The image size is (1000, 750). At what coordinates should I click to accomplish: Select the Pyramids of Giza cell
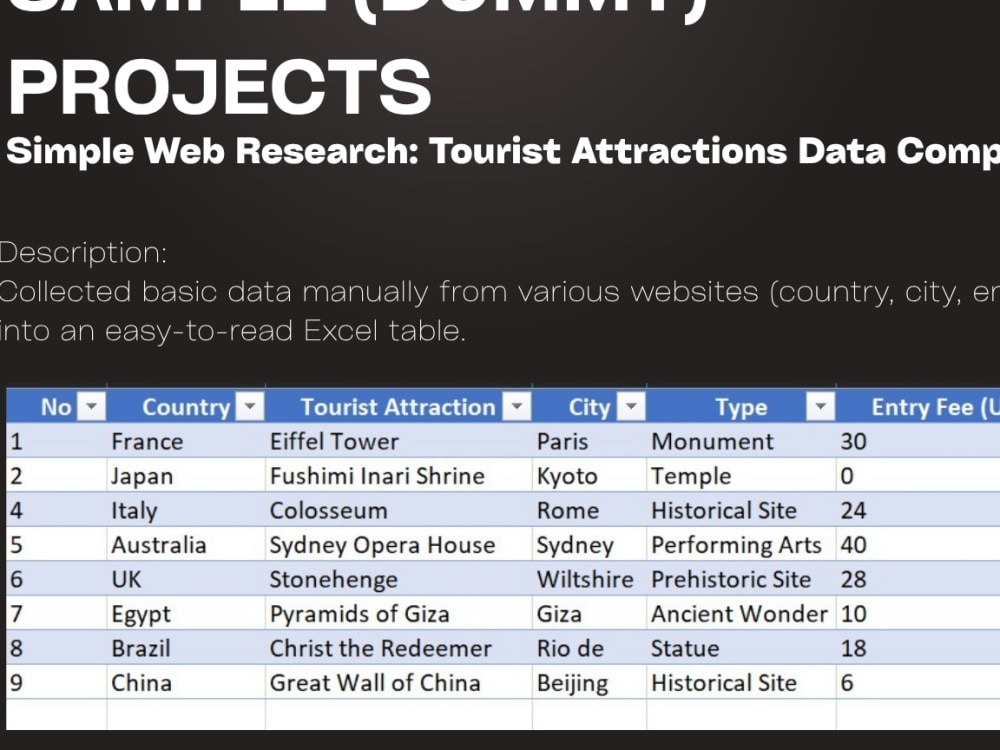coord(399,614)
